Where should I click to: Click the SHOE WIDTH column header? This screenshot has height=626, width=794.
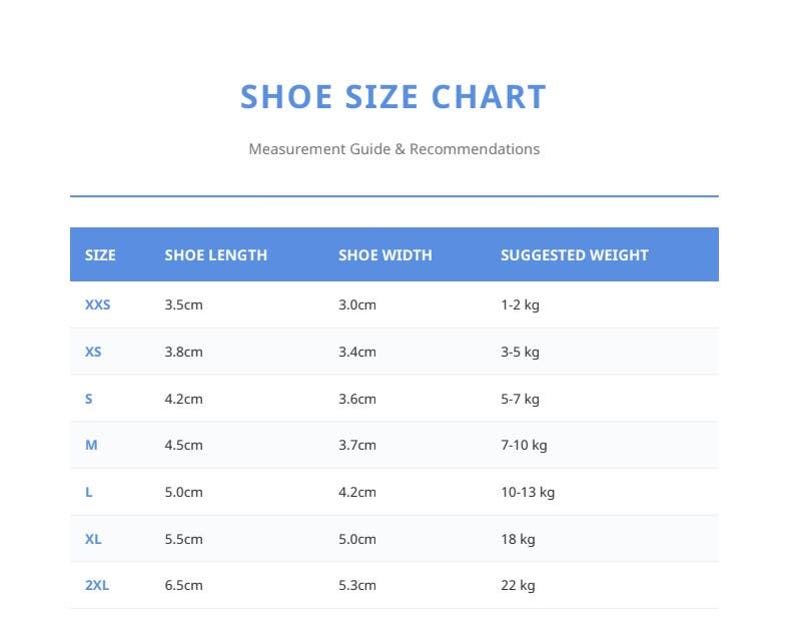pos(385,255)
